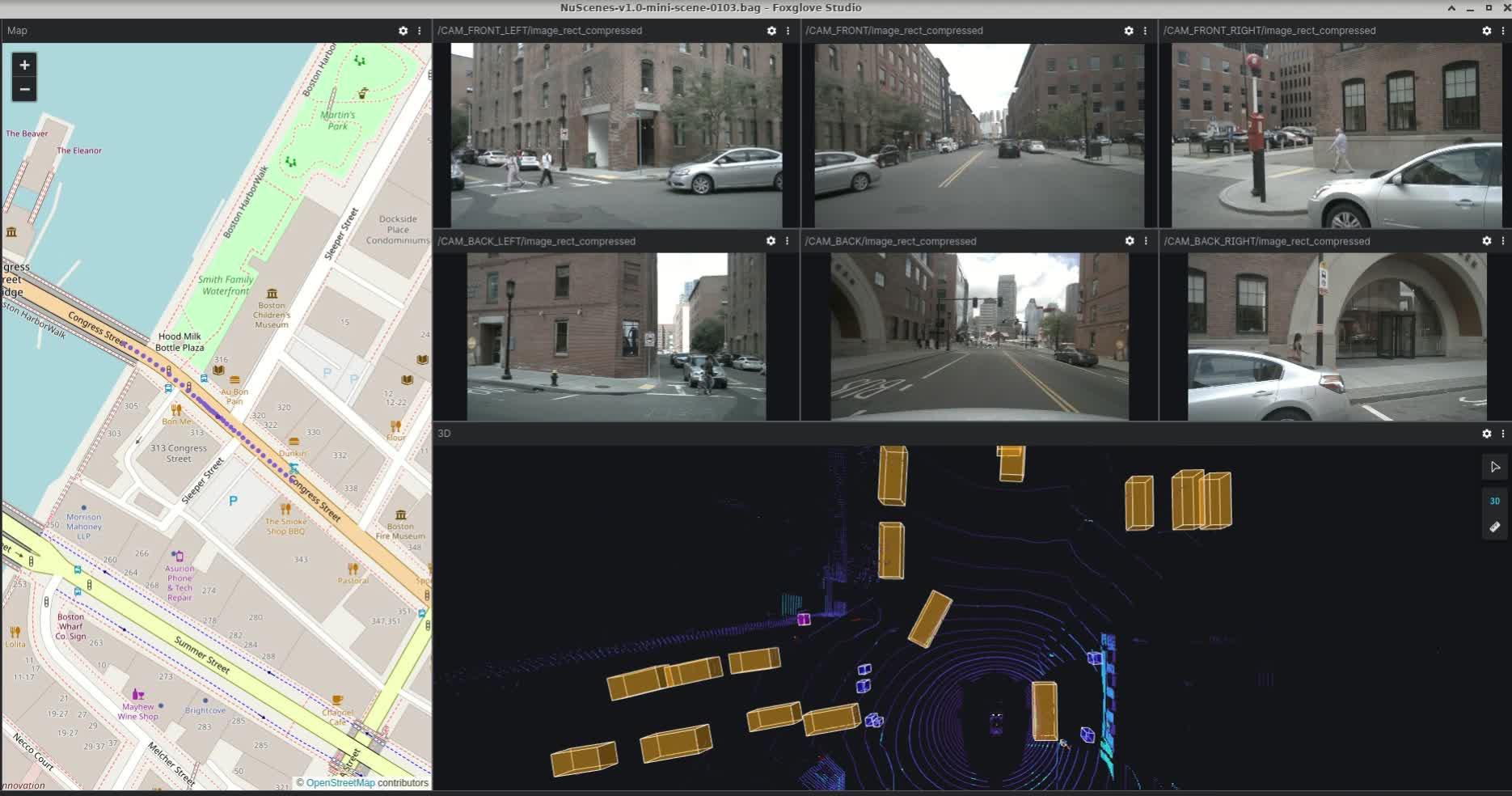This screenshot has width=1512, height=796.
Task: Switch the 3D view to 2D mode
Action: point(1494,501)
